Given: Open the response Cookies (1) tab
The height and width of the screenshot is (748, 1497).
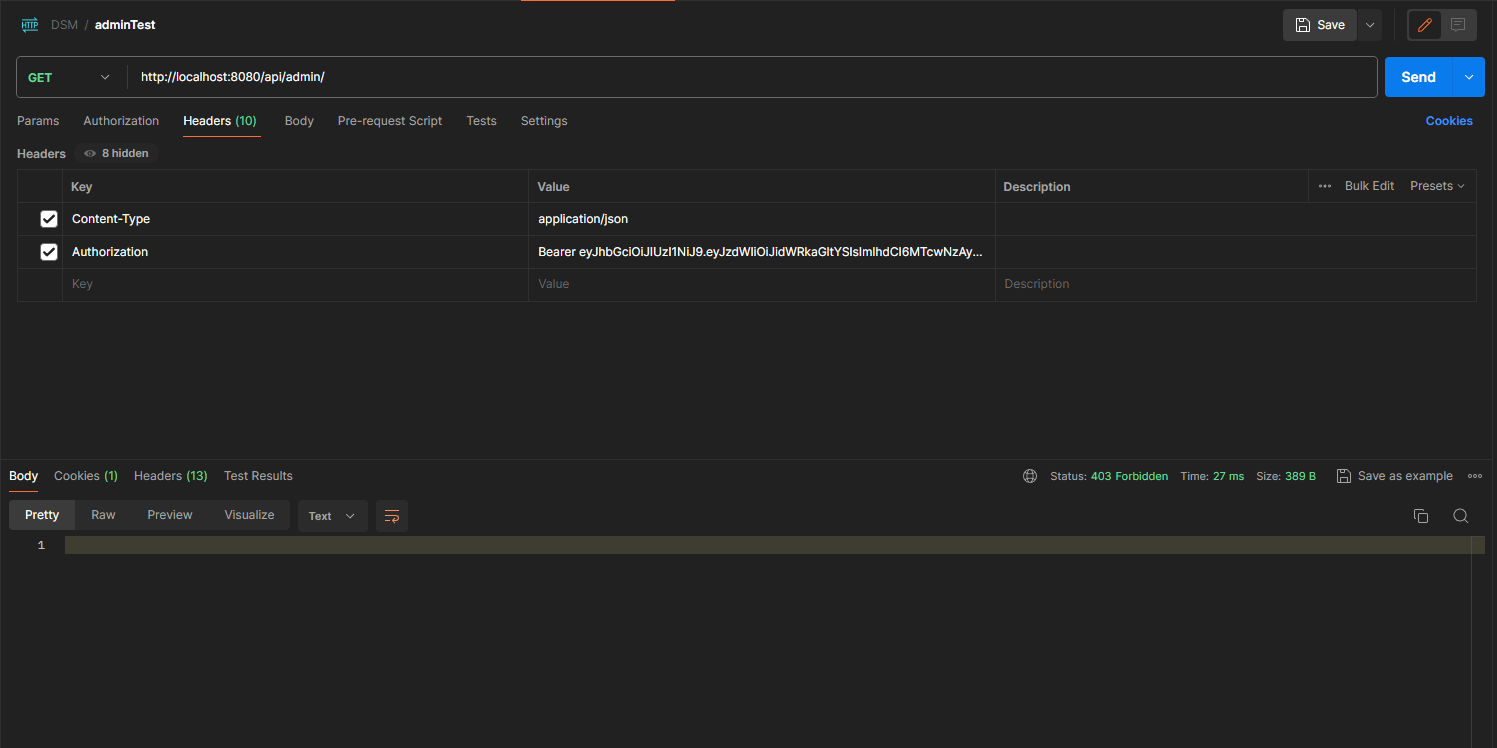Looking at the screenshot, I should click(x=86, y=476).
